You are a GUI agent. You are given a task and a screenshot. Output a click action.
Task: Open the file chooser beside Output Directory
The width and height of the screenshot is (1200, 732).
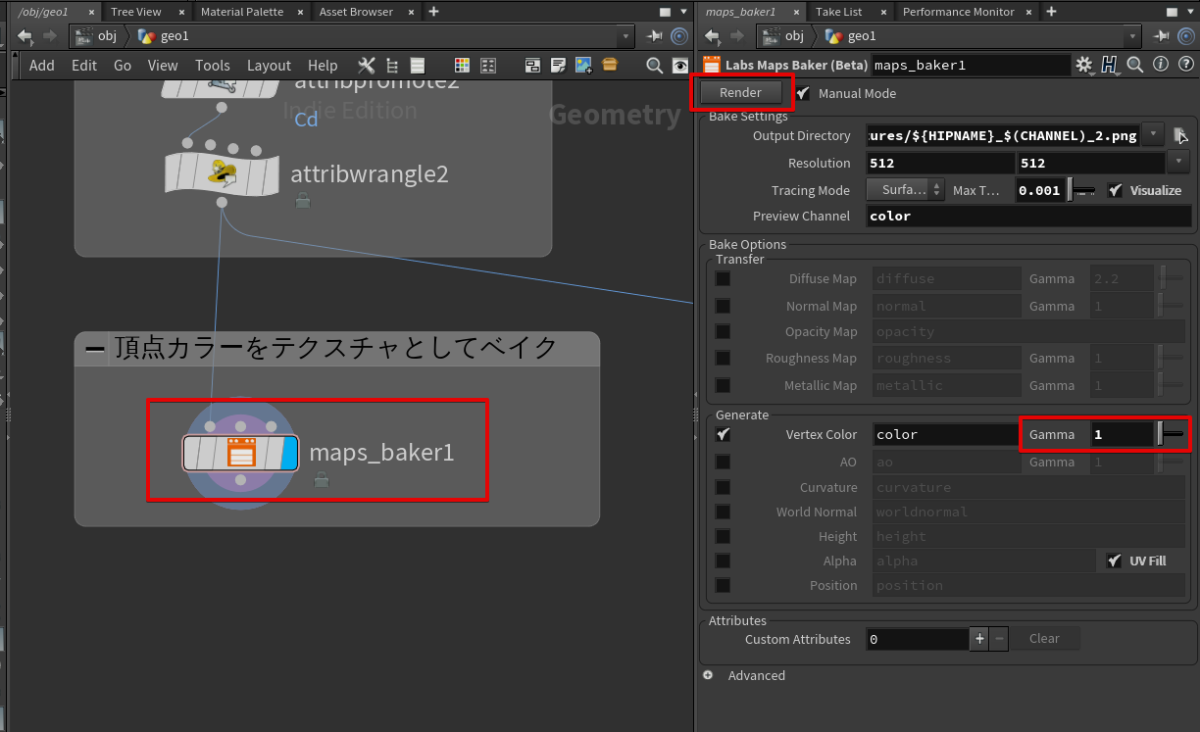point(1181,136)
